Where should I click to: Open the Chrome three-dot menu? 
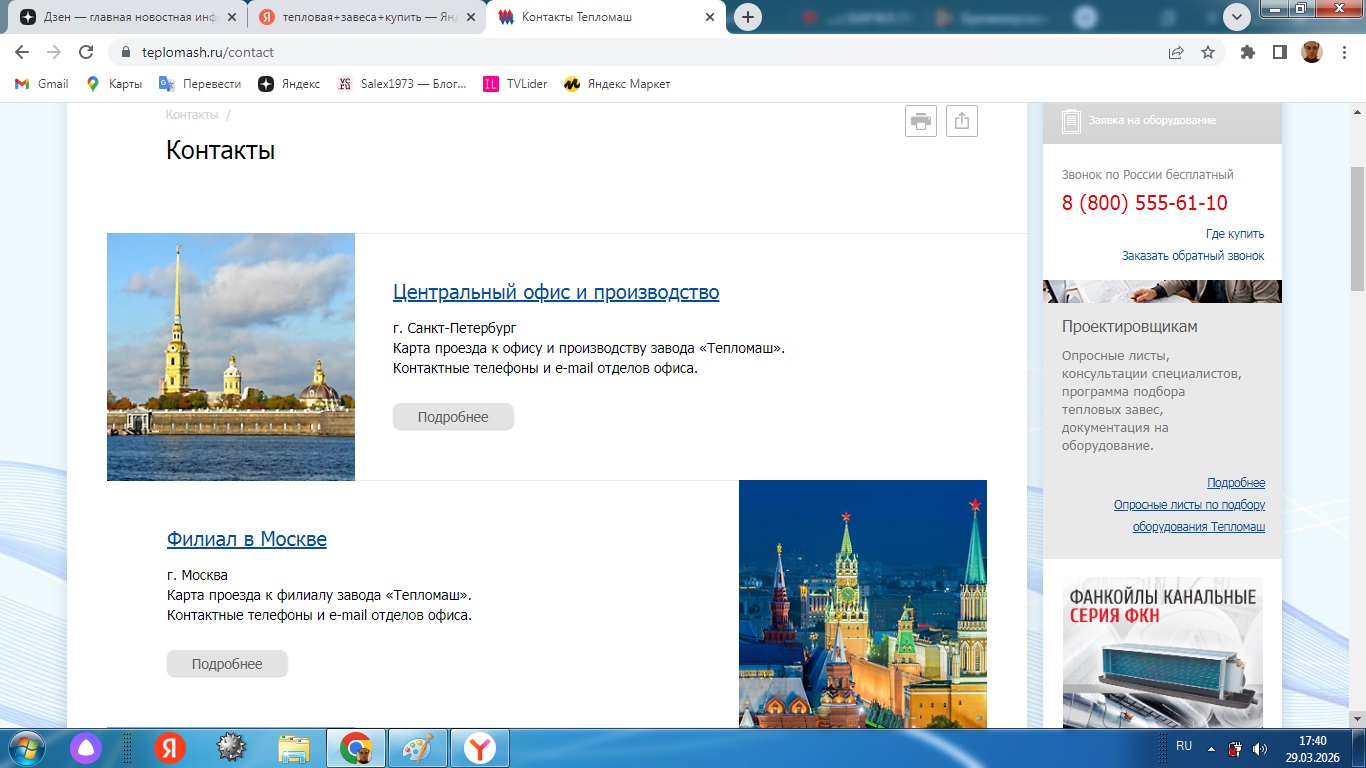pyautogui.click(x=1344, y=52)
